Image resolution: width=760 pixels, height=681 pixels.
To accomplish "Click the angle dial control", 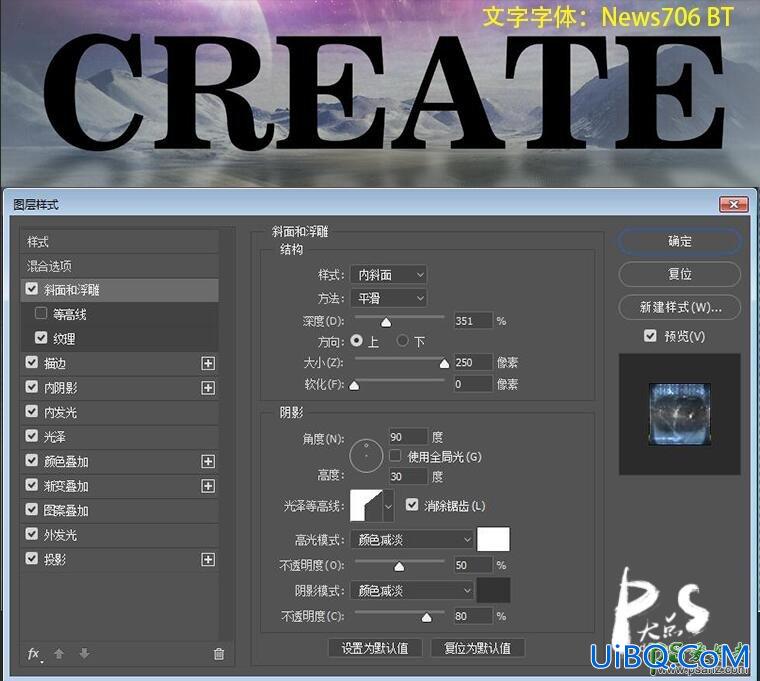I will [366, 456].
